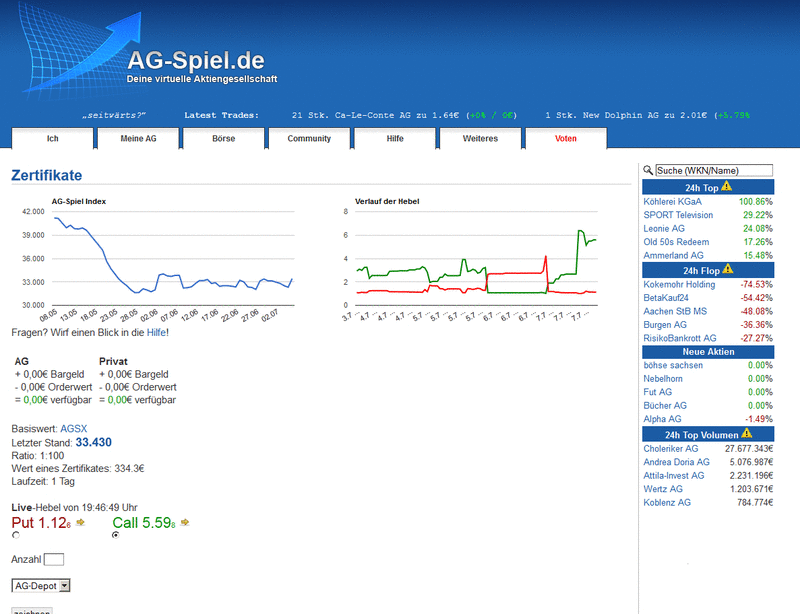Switch to the Community tab
This screenshot has width=800, height=614.
pos(308,139)
